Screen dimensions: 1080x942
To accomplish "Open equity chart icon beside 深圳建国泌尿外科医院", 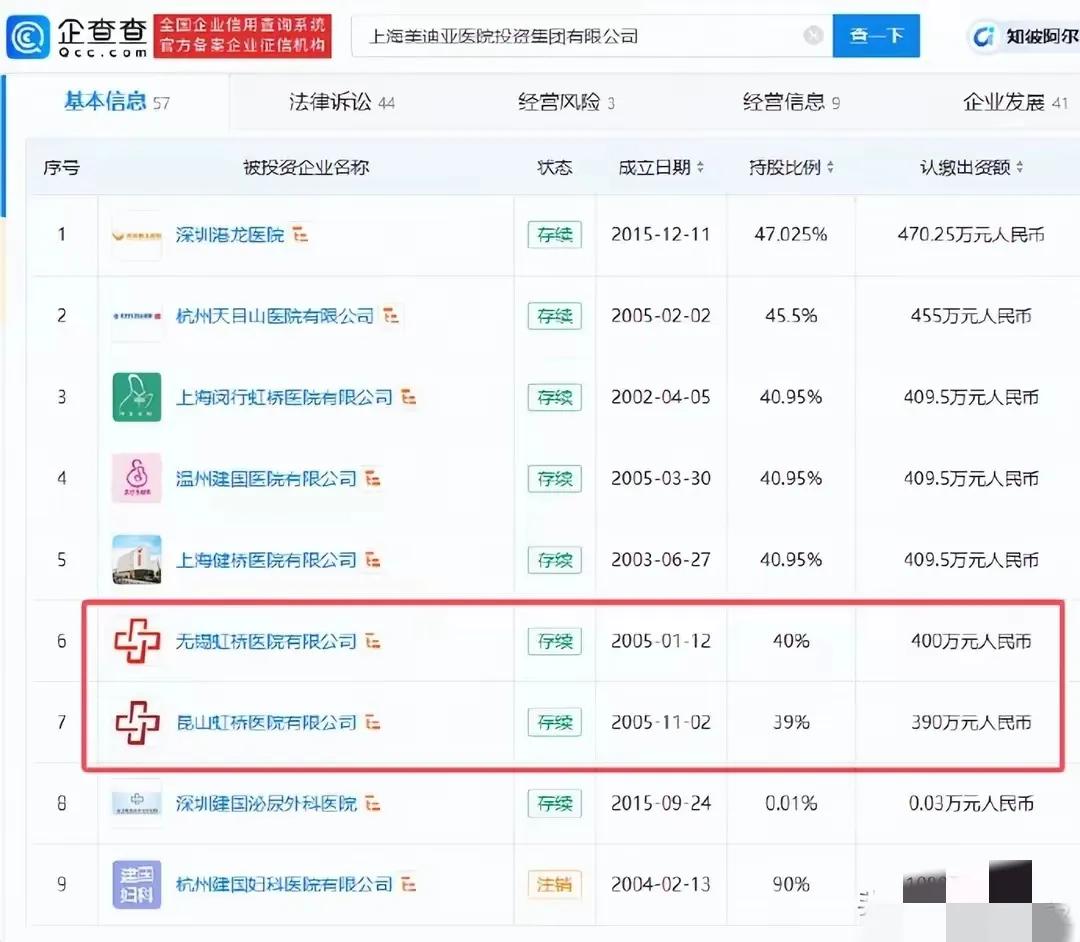I will coord(373,803).
